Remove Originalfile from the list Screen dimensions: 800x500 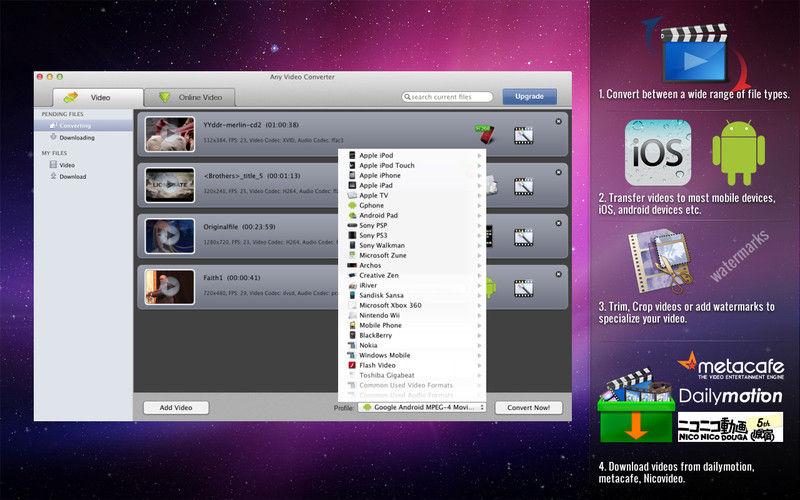pyautogui.click(x=558, y=223)
